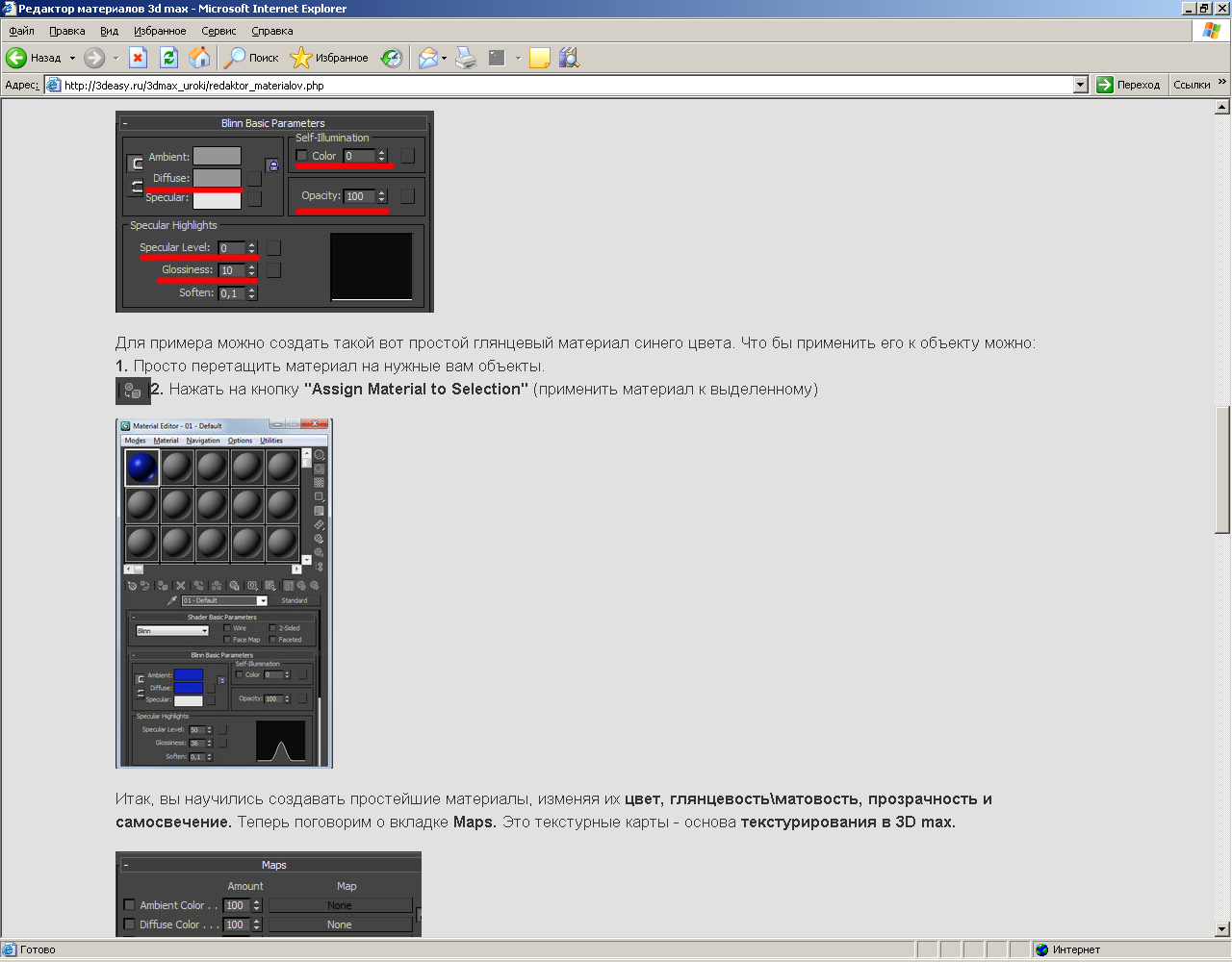Refresh the page using green arrows icon

168,58
